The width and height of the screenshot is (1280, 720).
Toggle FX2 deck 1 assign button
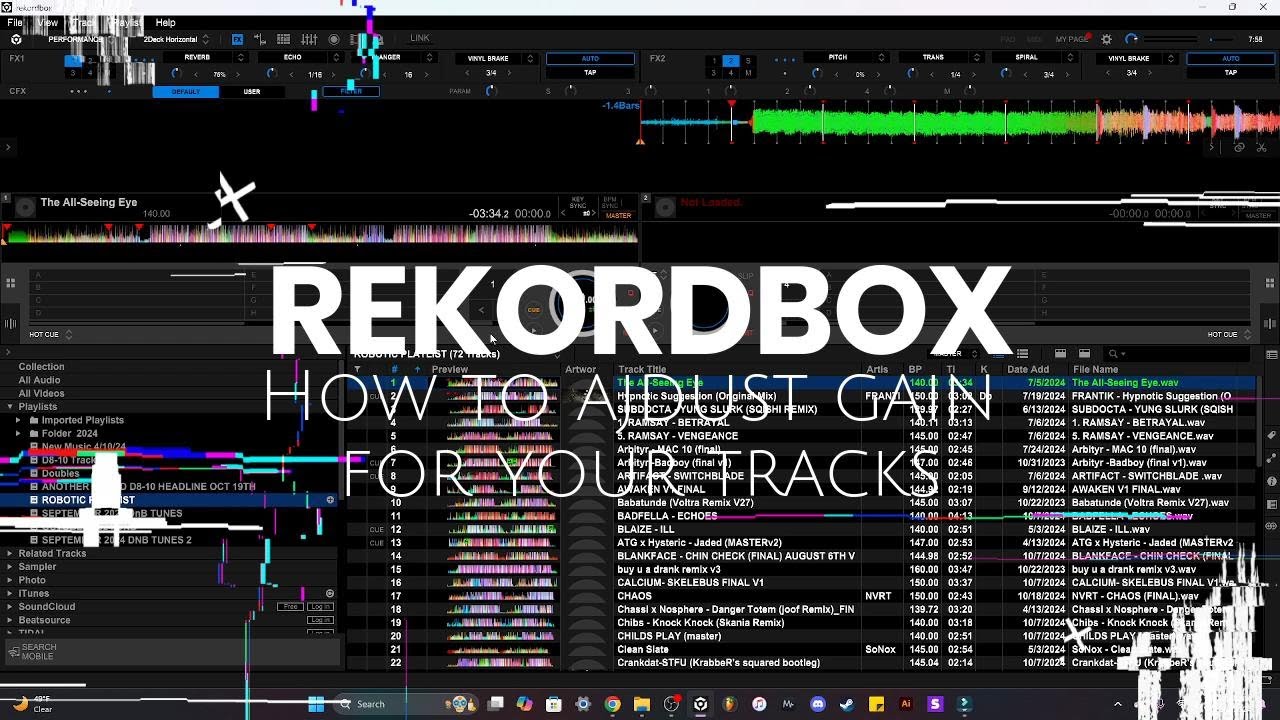pos(713,61)
